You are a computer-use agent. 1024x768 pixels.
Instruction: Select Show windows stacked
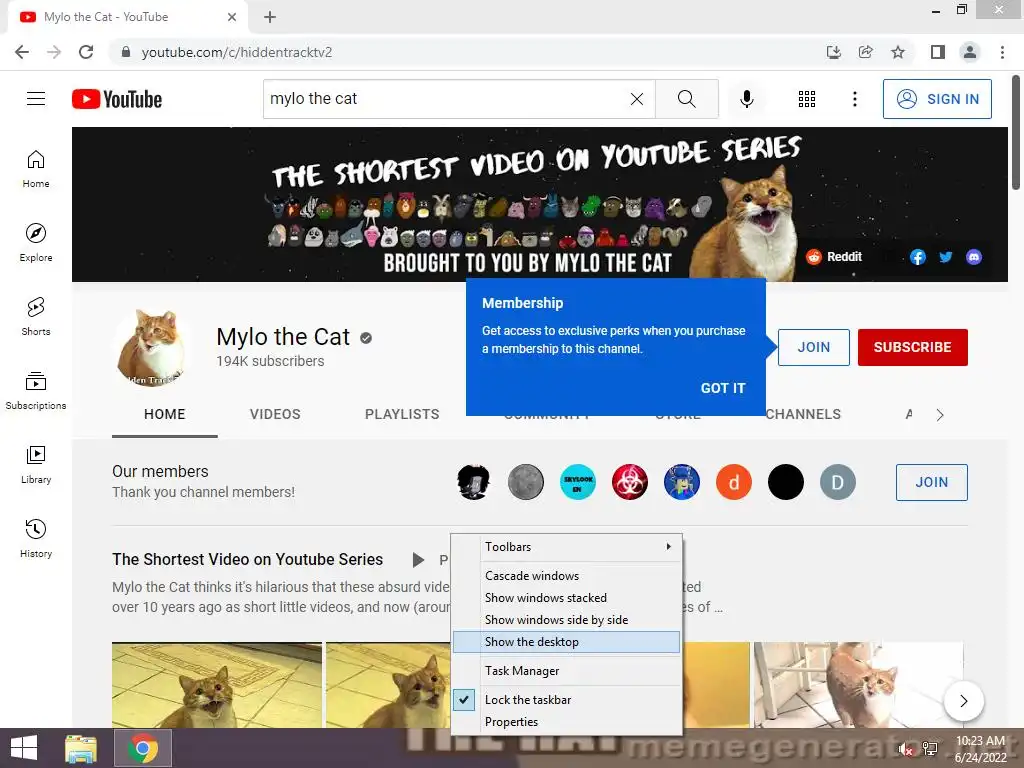pyautogui.click(x=566, y=598)
